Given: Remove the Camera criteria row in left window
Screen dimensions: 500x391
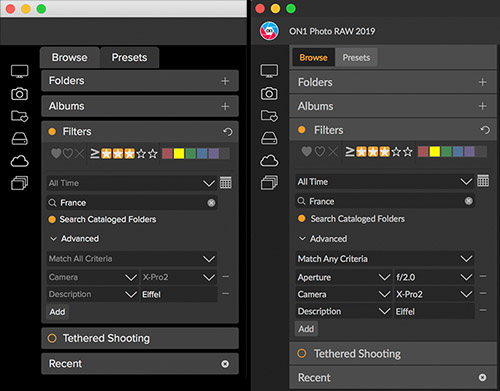Looking at the screenshot, I should coord(226,277).
